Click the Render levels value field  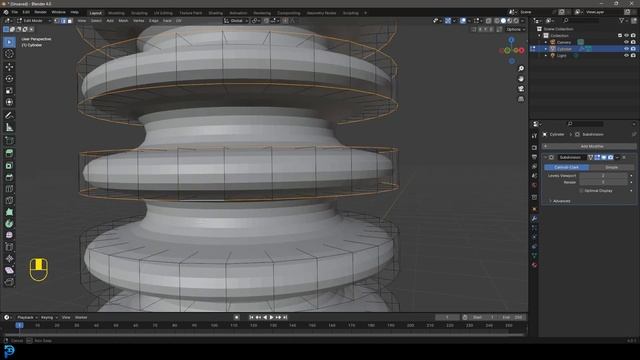pos(603,182)
